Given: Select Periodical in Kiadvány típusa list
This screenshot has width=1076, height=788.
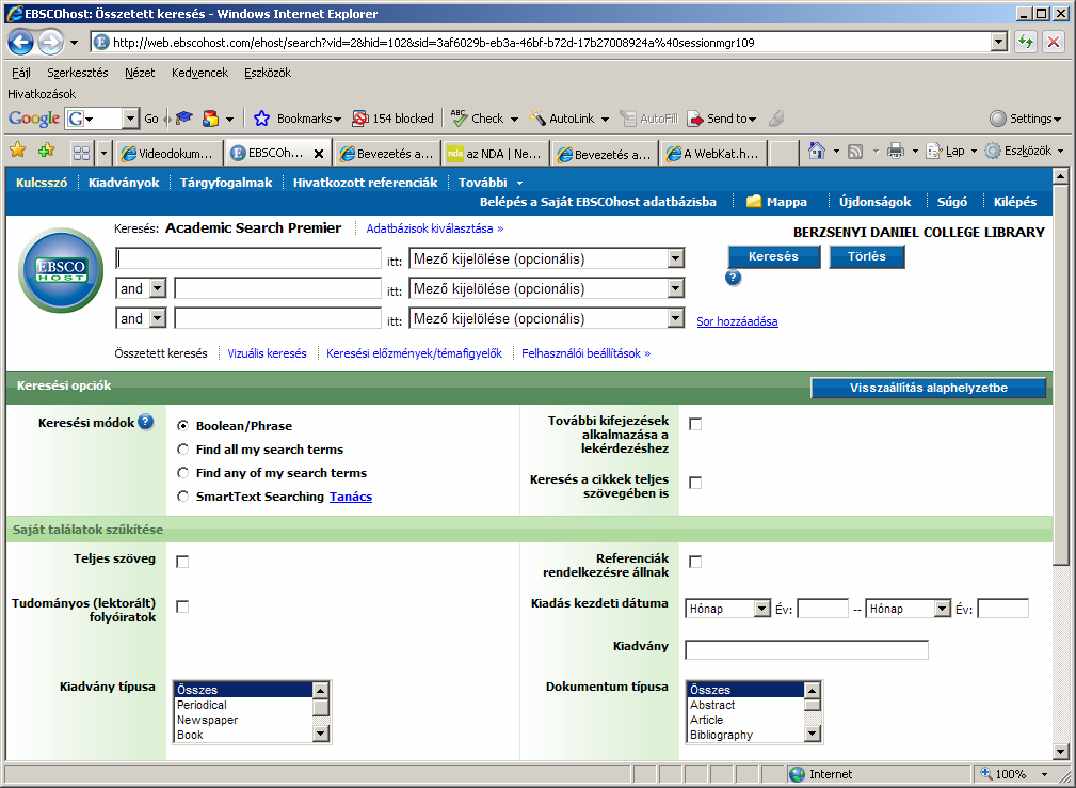Looking at the screenshot, I should (244, 705).
